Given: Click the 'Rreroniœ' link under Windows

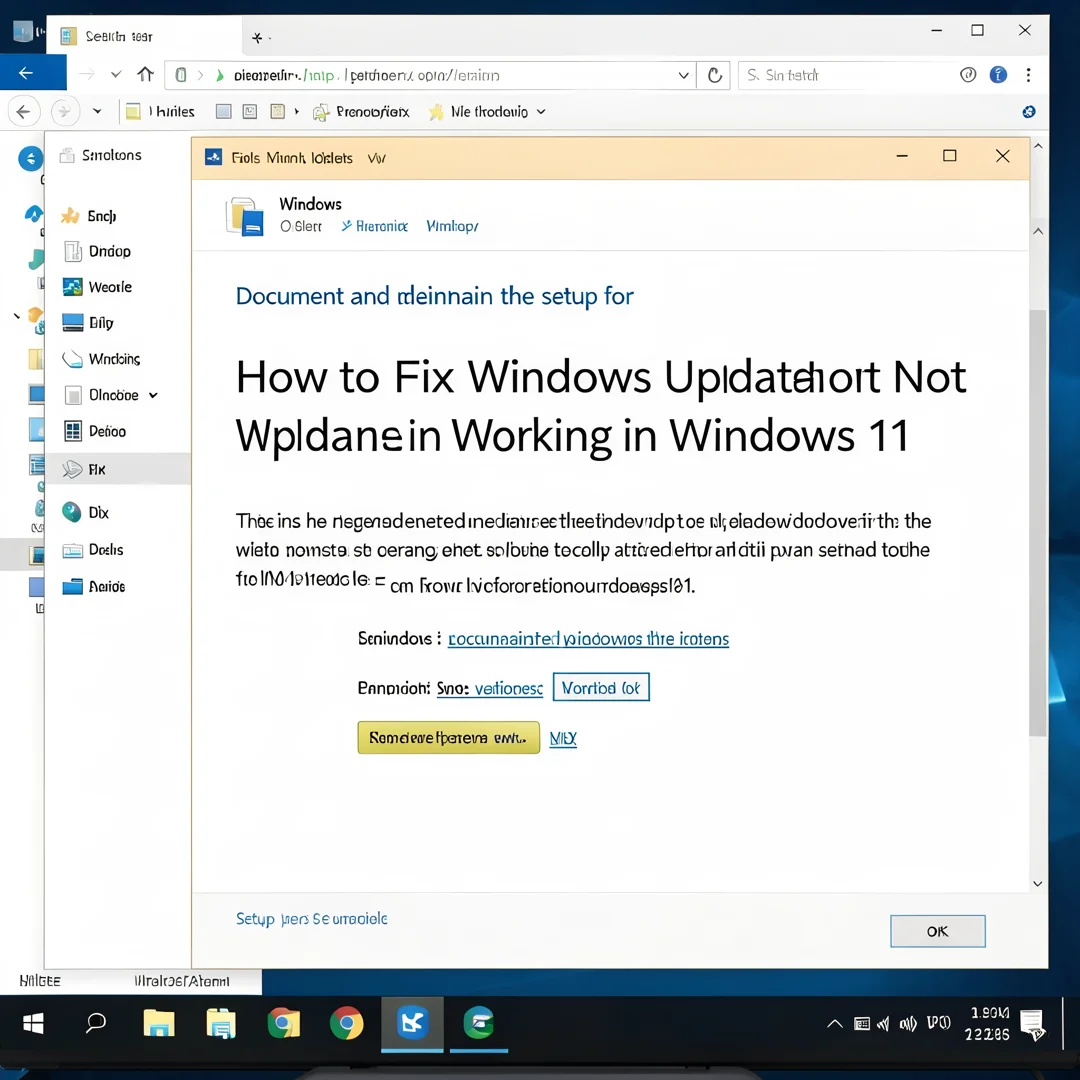Looking at the screenshot, I should click(x=375, y=226).
